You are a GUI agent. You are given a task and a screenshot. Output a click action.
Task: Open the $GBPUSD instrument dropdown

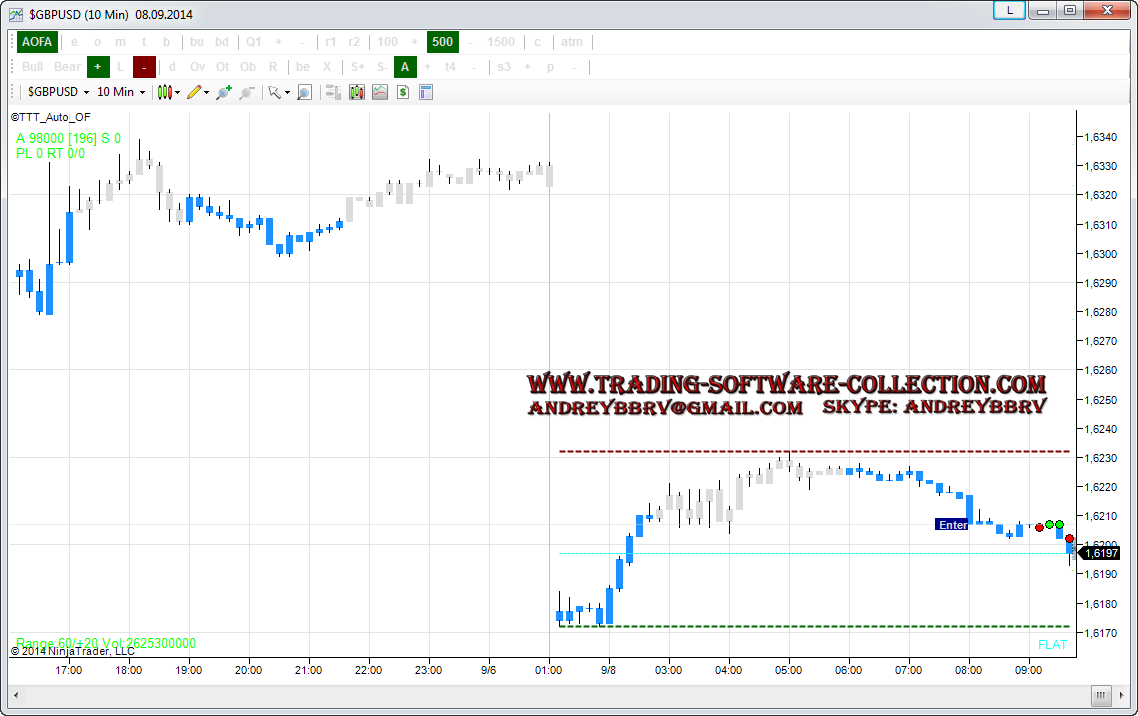tap(59, 92)
